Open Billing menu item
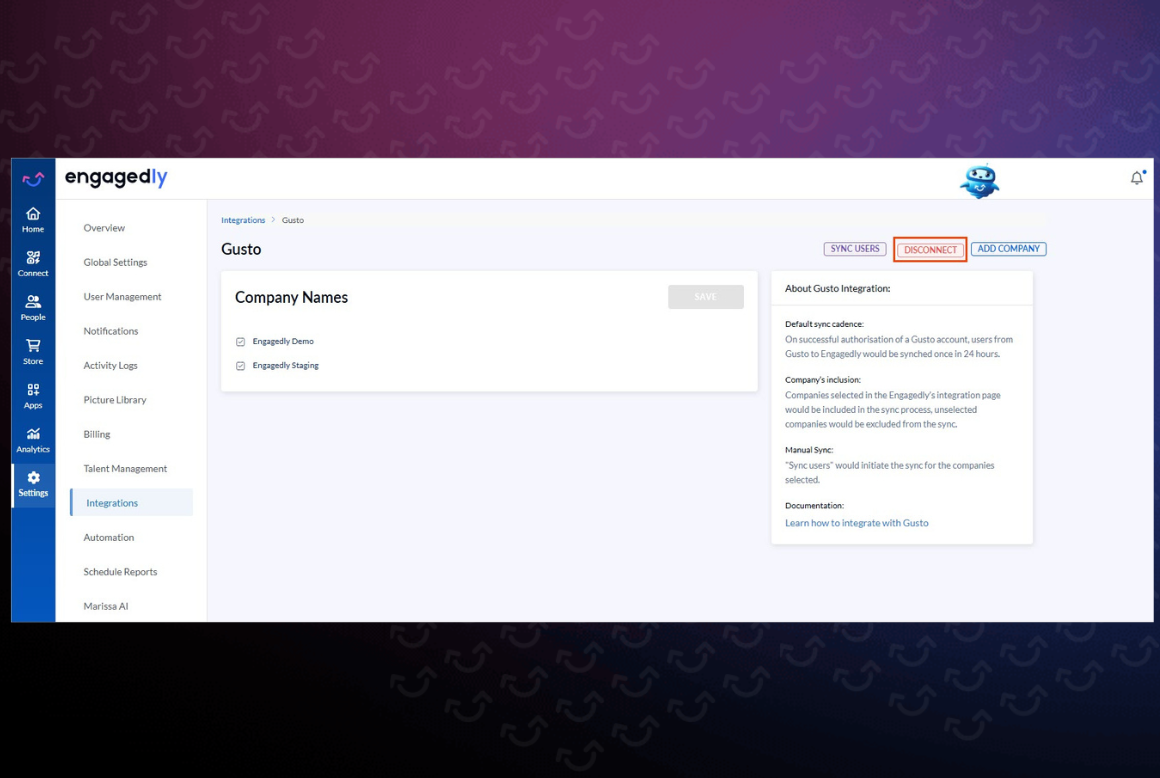1160x778 pixels. 97,434
